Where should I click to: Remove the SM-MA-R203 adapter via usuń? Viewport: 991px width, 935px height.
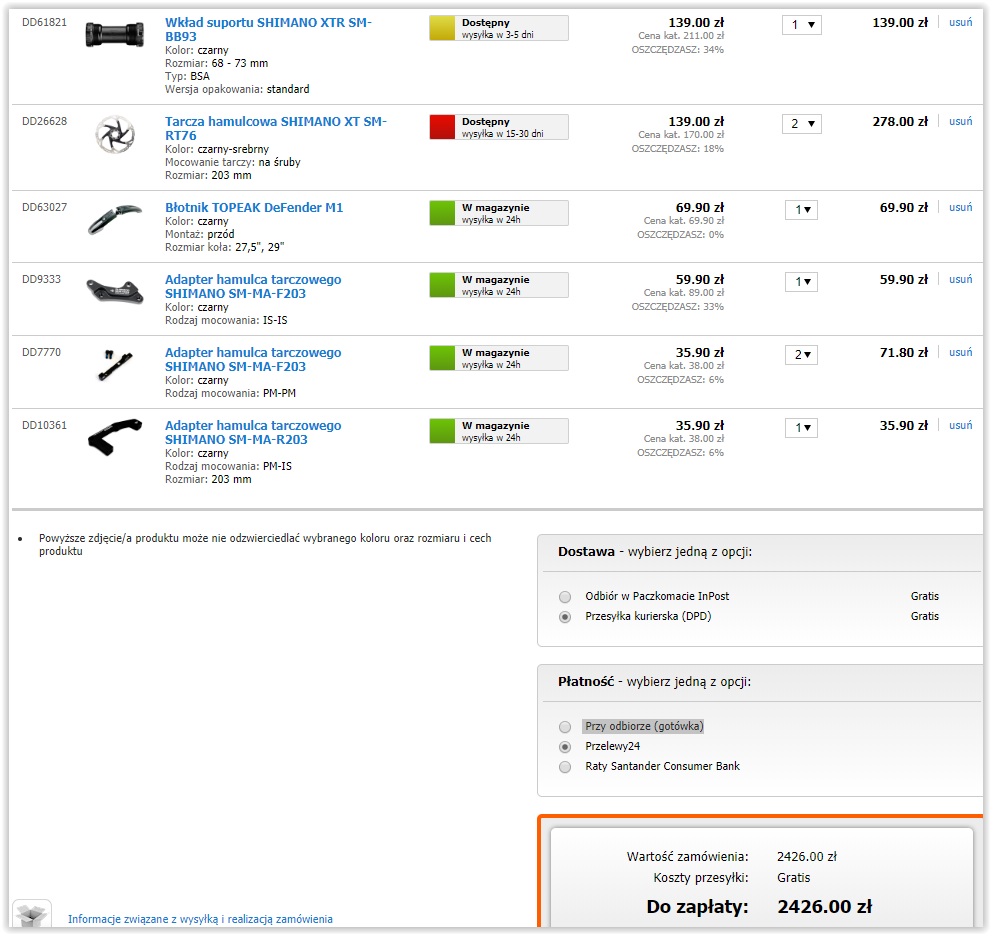[960, 426]
